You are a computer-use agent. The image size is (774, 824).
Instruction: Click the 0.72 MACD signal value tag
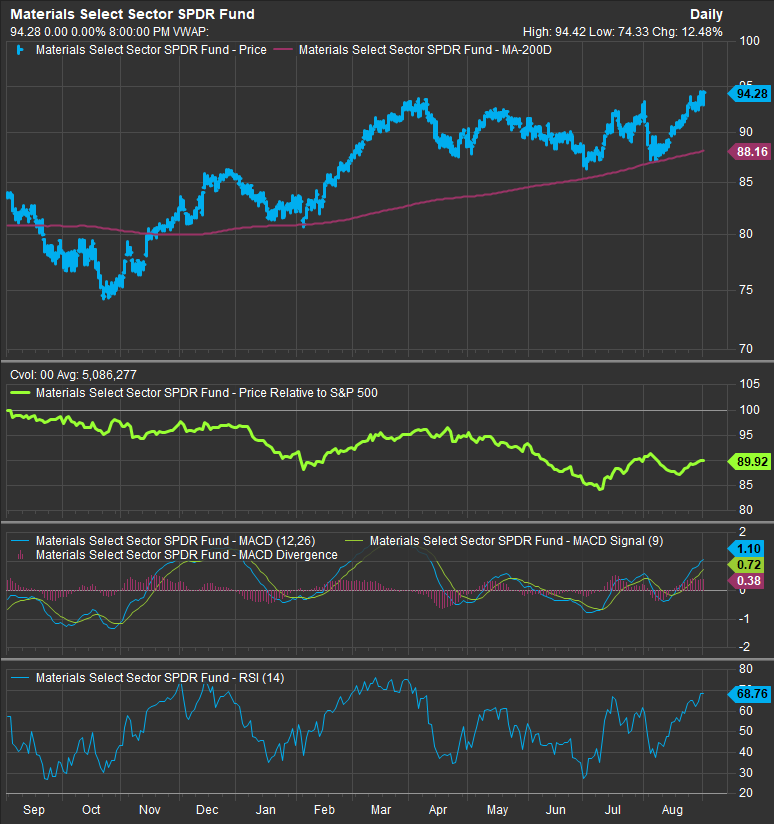click(x=746, y=565)
